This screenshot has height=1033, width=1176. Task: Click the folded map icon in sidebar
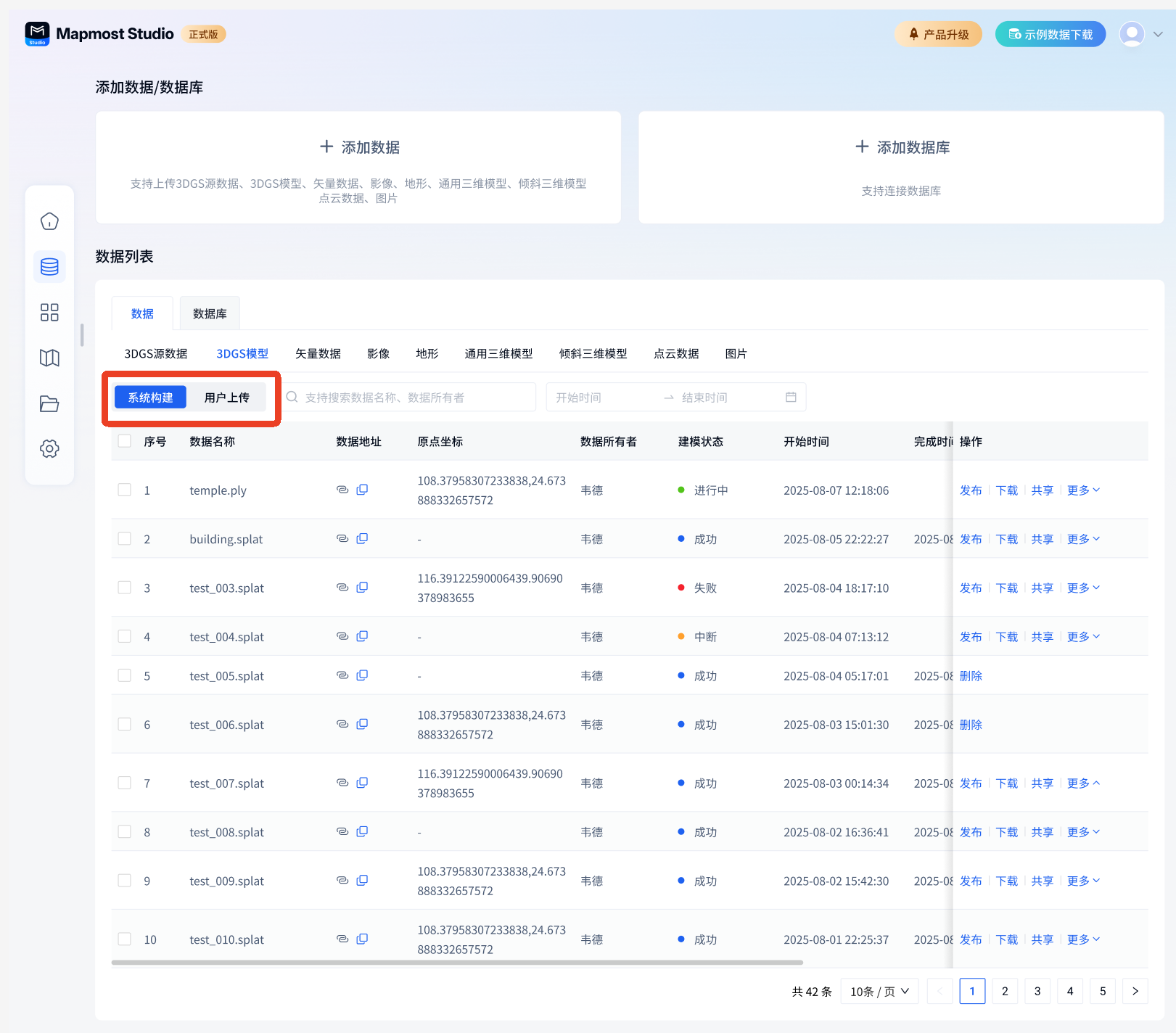coord(49,358)
